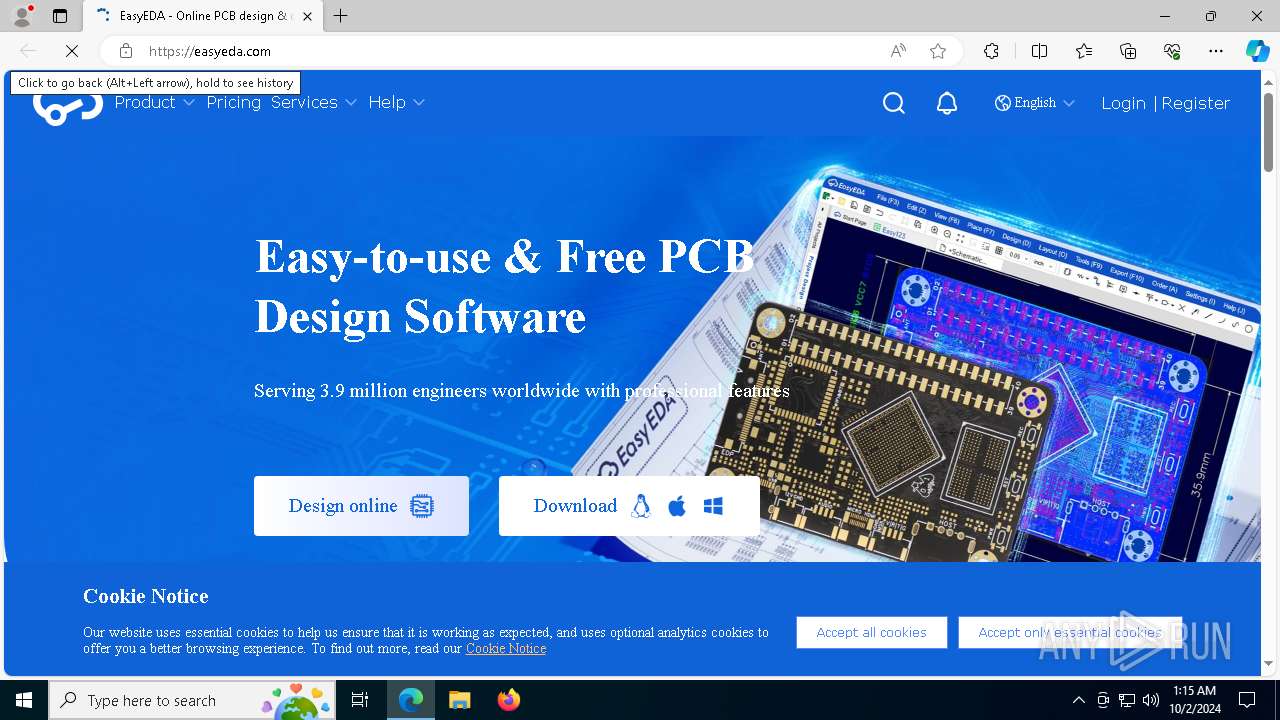This screenshot has height=720, width=1280.
Task: Open Tab actions menu icon
Action: [60, 16]
